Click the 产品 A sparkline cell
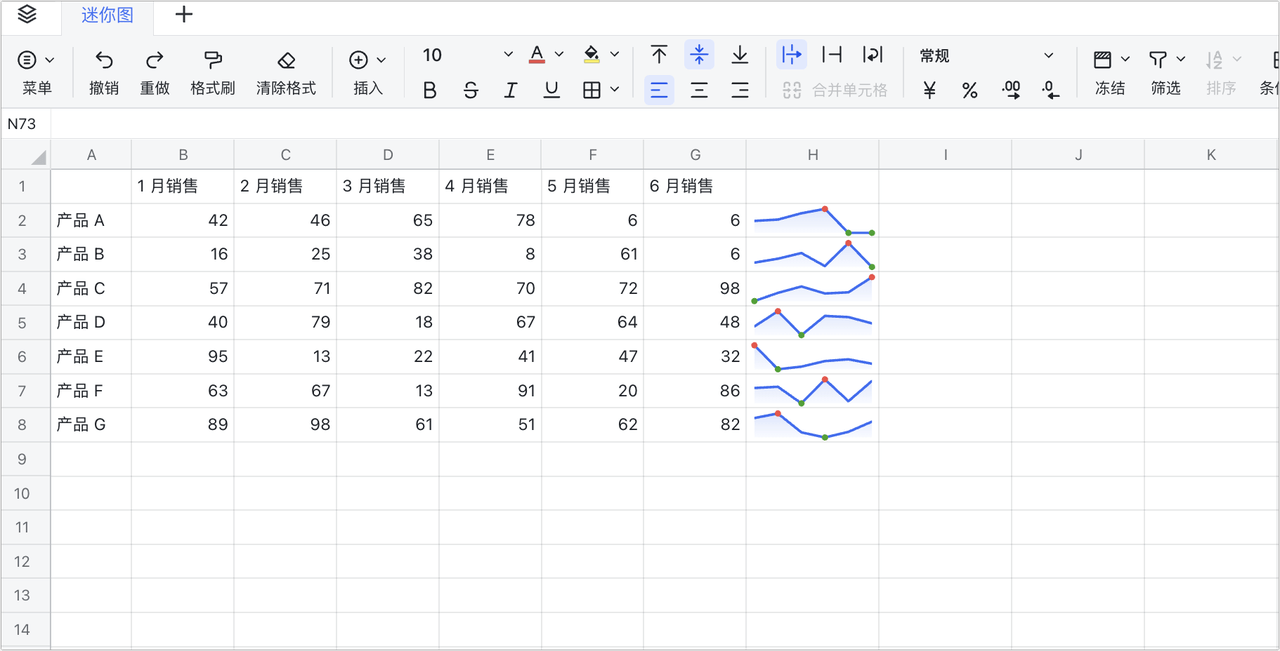The height and width of the screenshot is (651, 1280). (812, 220)
